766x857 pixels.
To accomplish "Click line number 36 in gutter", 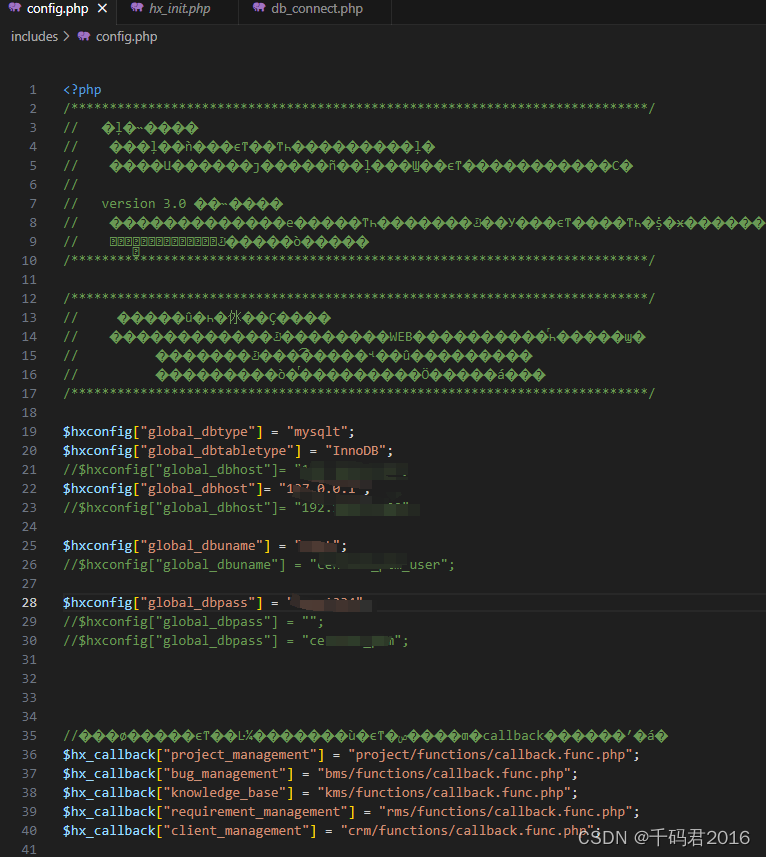I will 30,754.
